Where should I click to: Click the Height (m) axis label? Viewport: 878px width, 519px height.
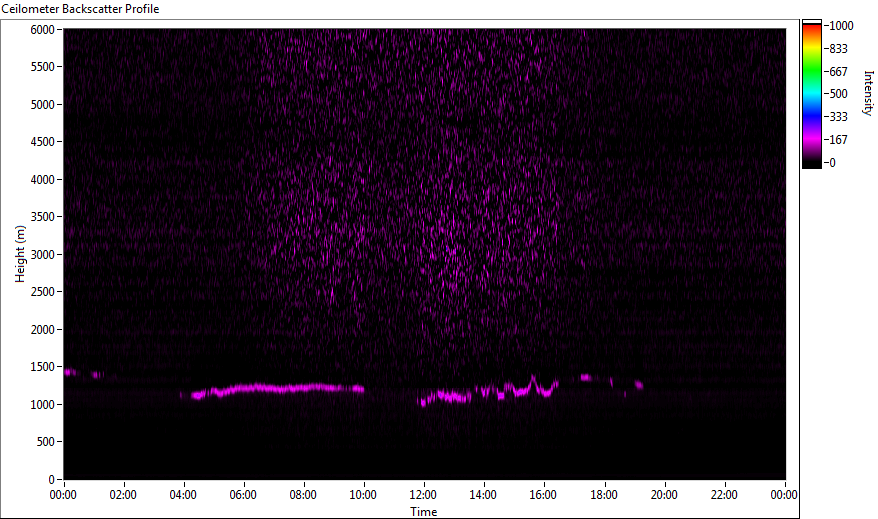pos(20,254)
